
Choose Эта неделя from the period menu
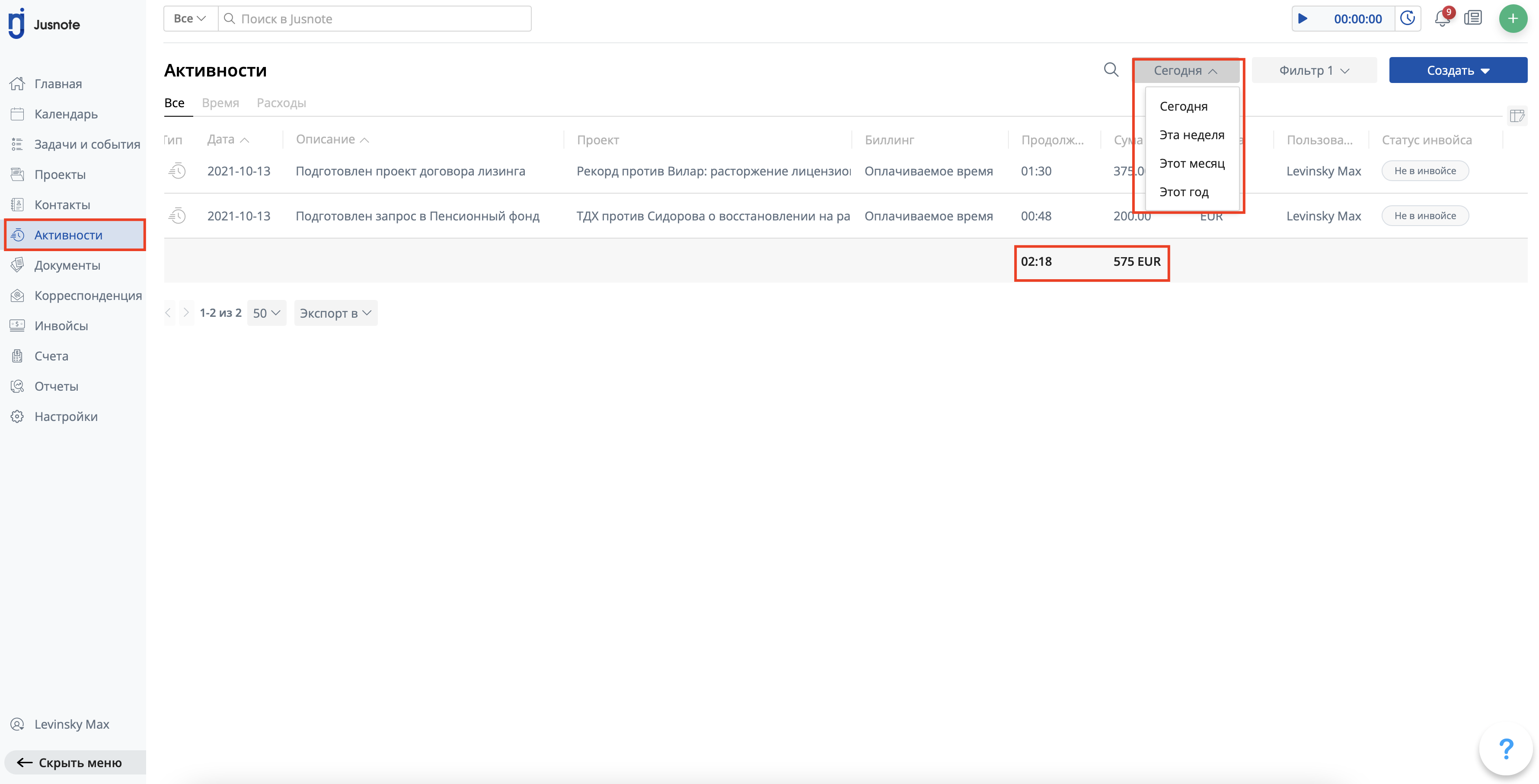(x=1192, y=135)
